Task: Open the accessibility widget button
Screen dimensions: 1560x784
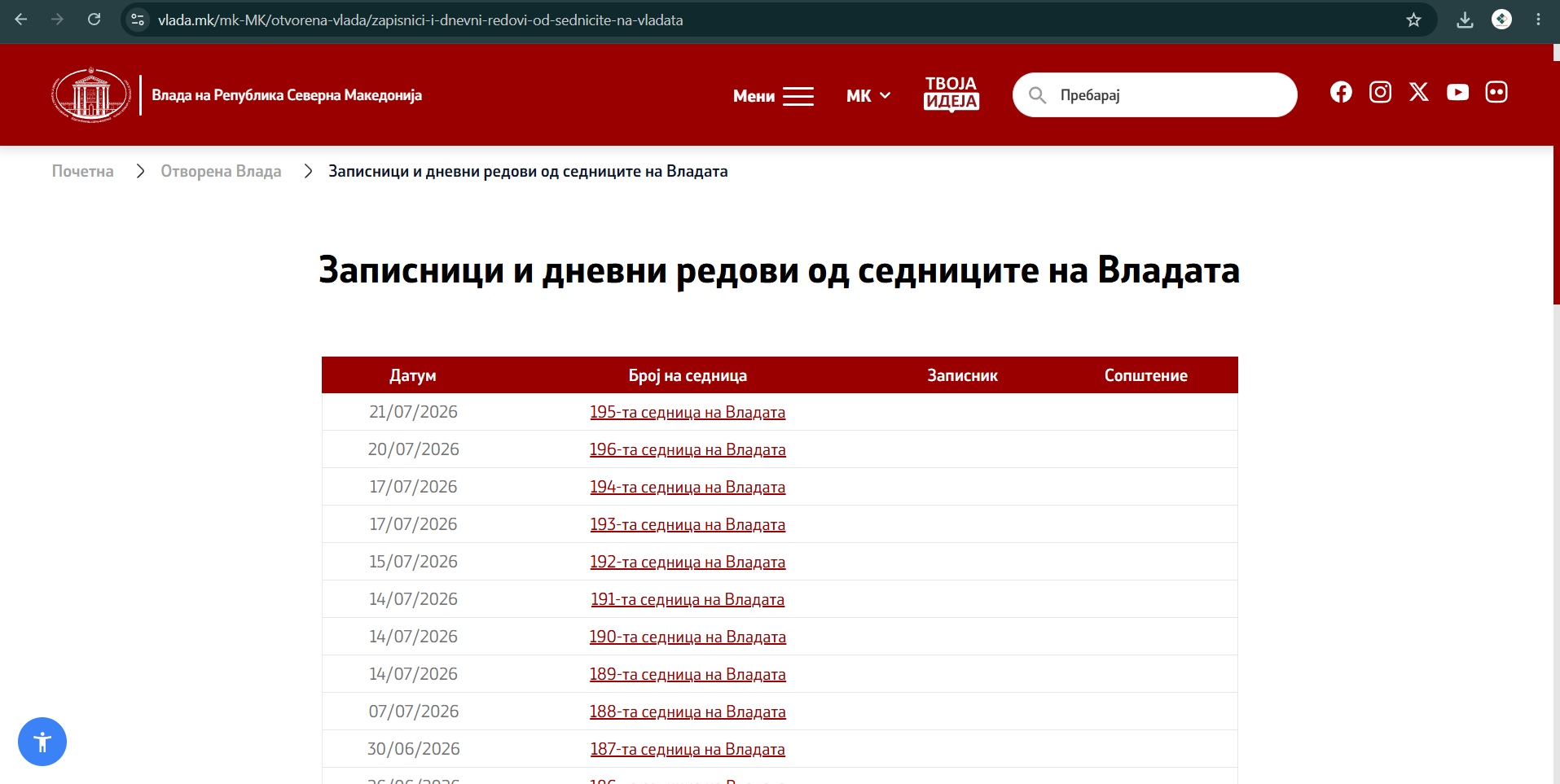Action: 42,742
